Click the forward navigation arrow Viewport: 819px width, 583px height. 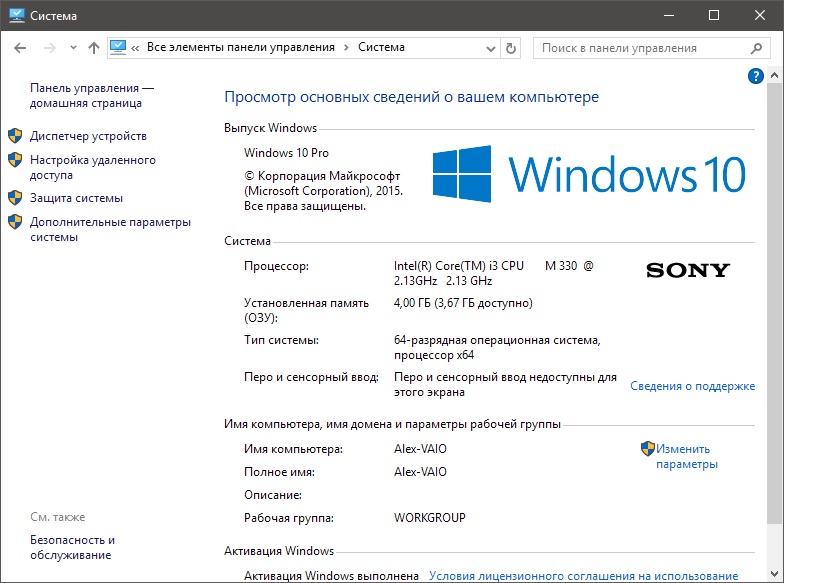50,48
